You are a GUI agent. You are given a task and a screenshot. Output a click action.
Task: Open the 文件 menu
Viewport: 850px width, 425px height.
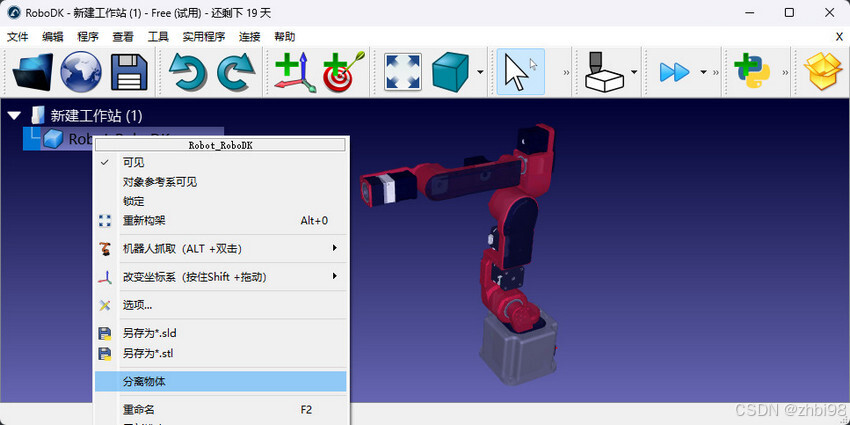click(17, 37)
